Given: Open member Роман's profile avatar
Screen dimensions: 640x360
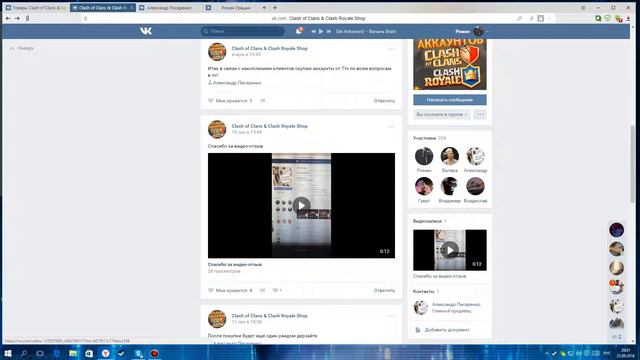Looking at the screenshot, I should (x=424, y=156).
